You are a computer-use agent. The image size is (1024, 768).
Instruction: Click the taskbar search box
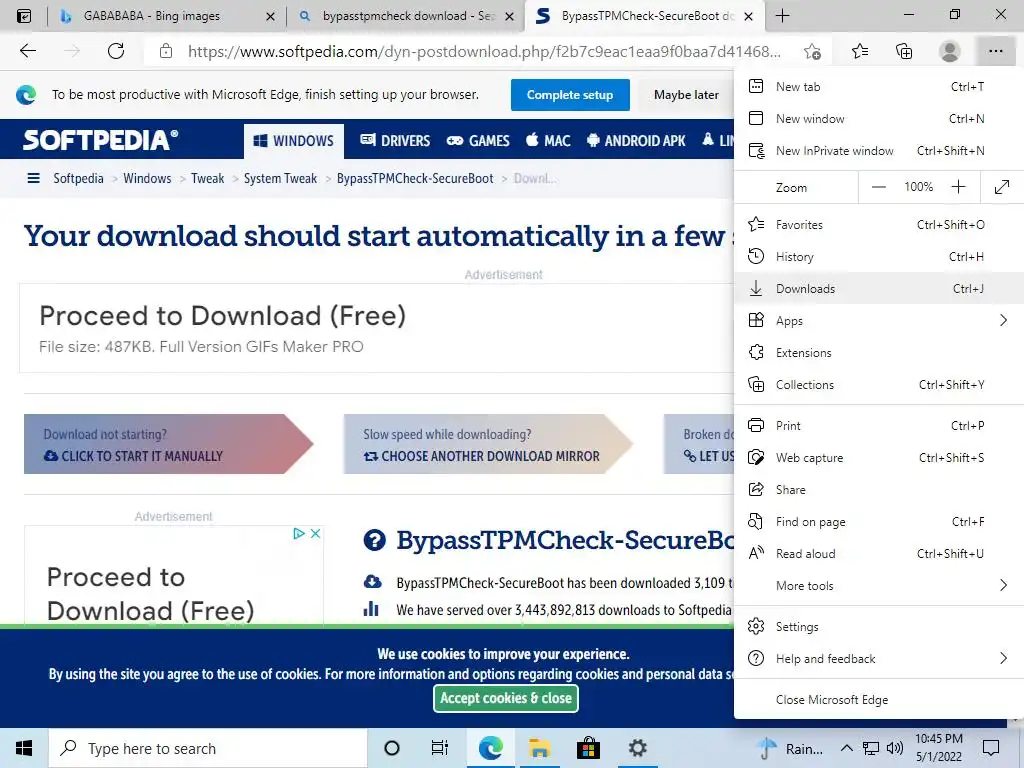tap(208, 748)
